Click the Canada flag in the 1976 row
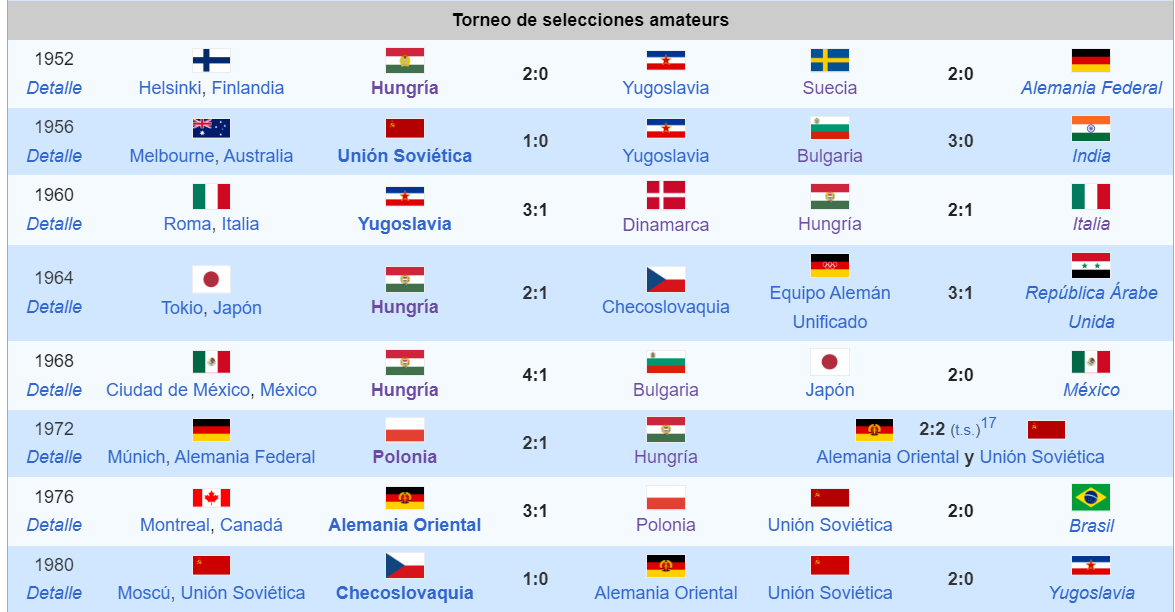Screen dimensions: 1175x612 tap(211, 497)
